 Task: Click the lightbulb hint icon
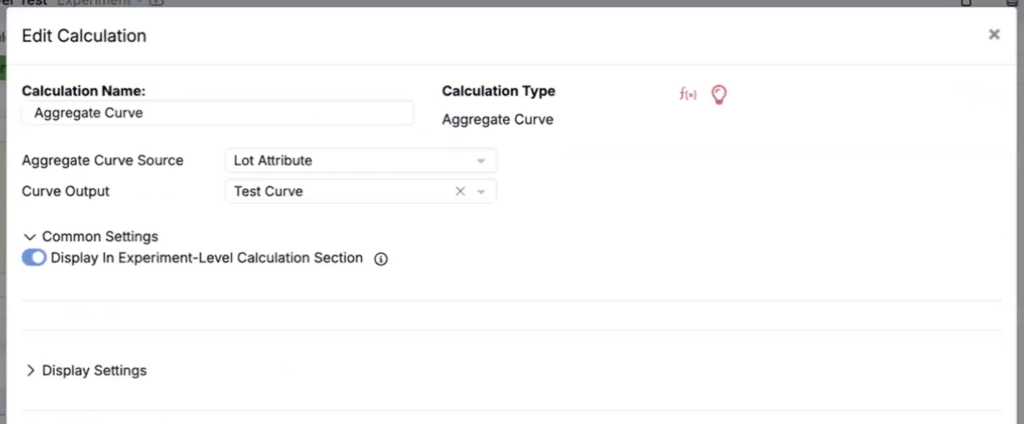click(x=718, y=95)
